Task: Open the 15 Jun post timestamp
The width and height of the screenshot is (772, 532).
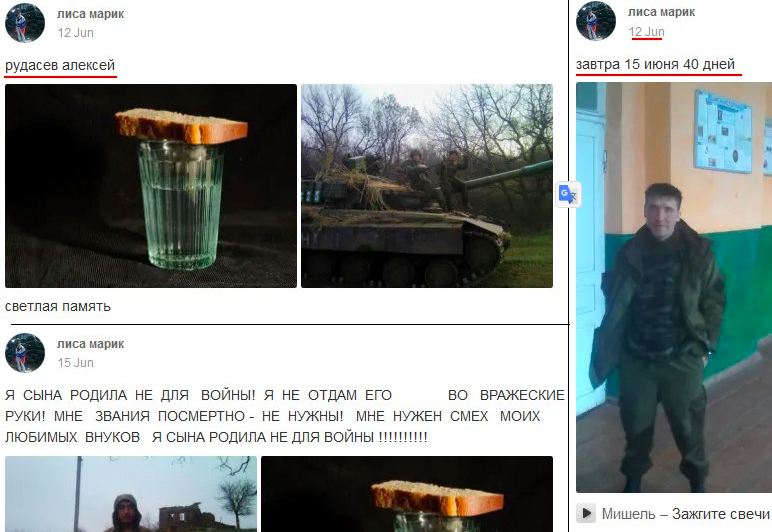Action: 75,363
